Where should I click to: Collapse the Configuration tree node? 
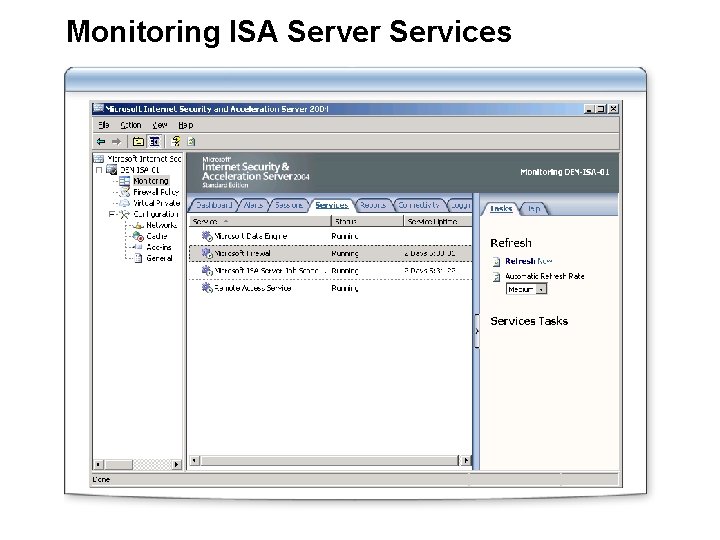click(x=112, y=214)
